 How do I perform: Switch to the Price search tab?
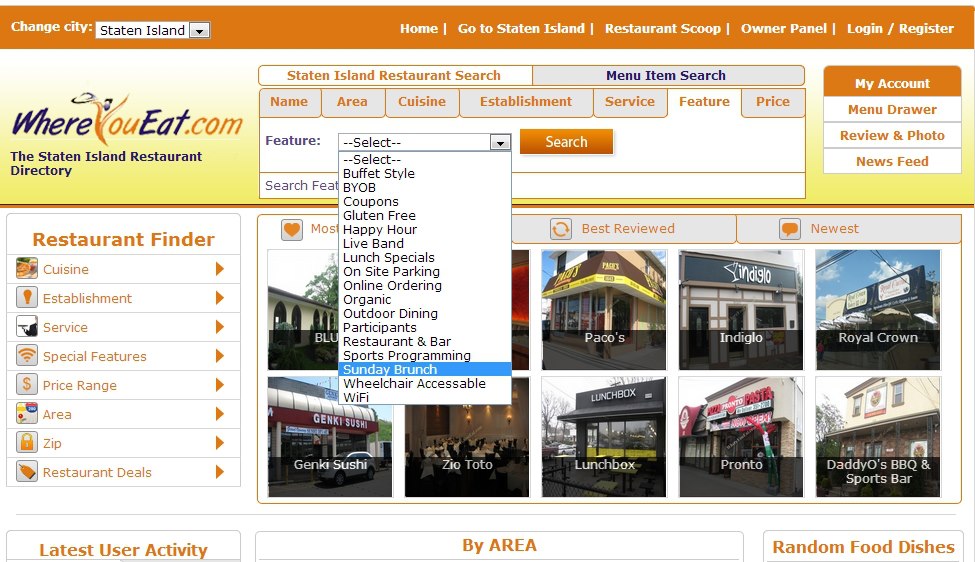point(773,102)
